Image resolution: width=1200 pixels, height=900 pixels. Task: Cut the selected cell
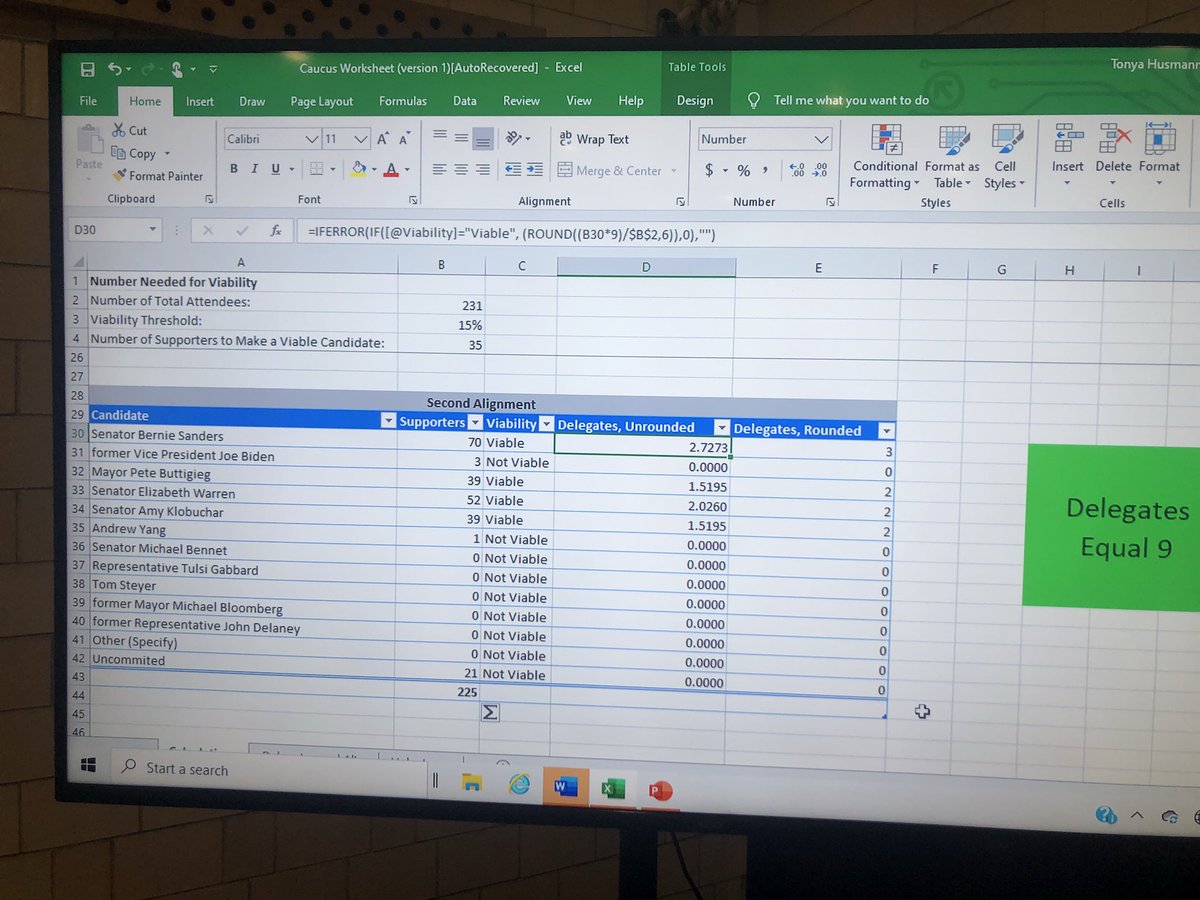coord(130,131)
